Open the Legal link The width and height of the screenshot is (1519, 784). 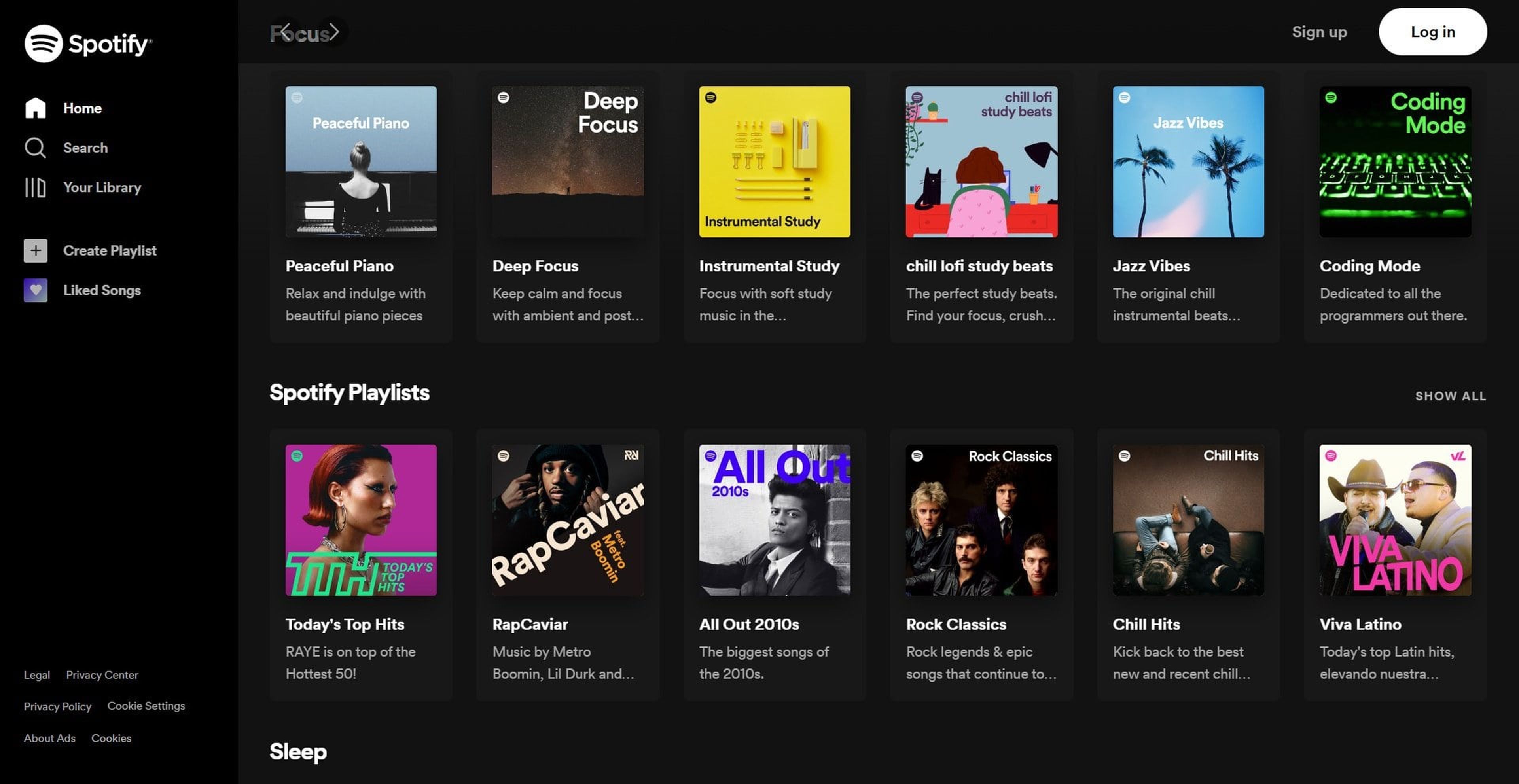point(36,675)
